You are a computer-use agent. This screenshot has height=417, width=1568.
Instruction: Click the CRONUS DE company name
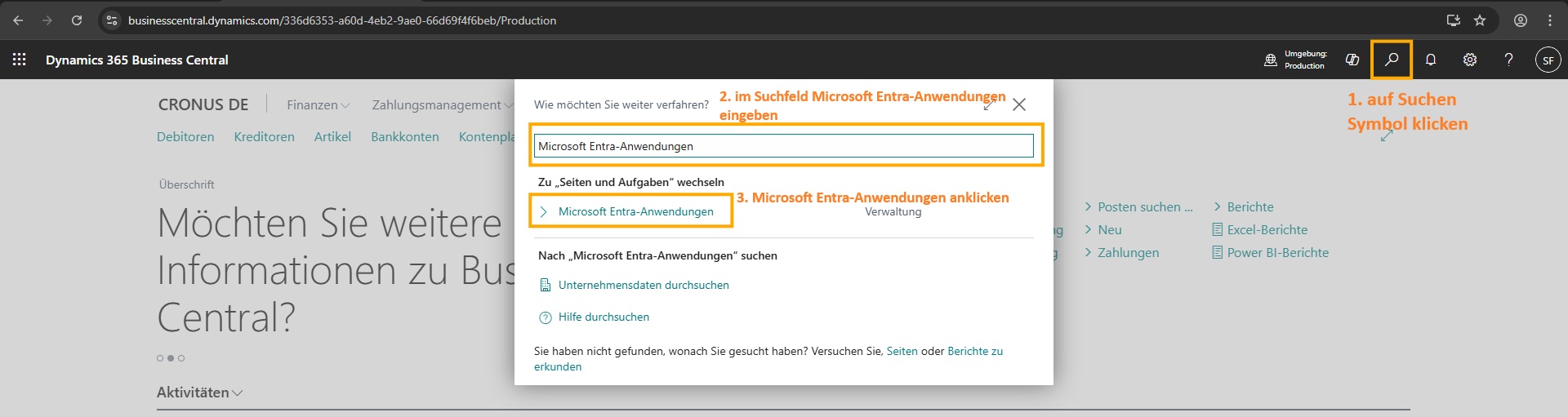pyautogui.click(x=203, y=104)
